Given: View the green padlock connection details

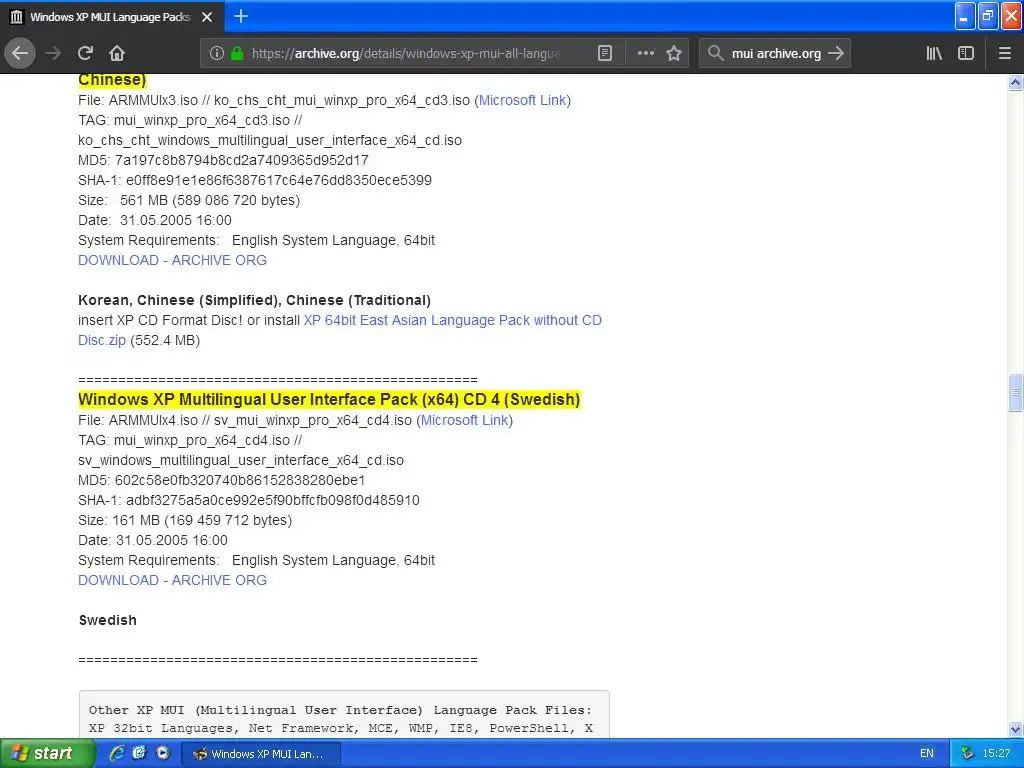Looking at the screenshot, I should [237, 54].
